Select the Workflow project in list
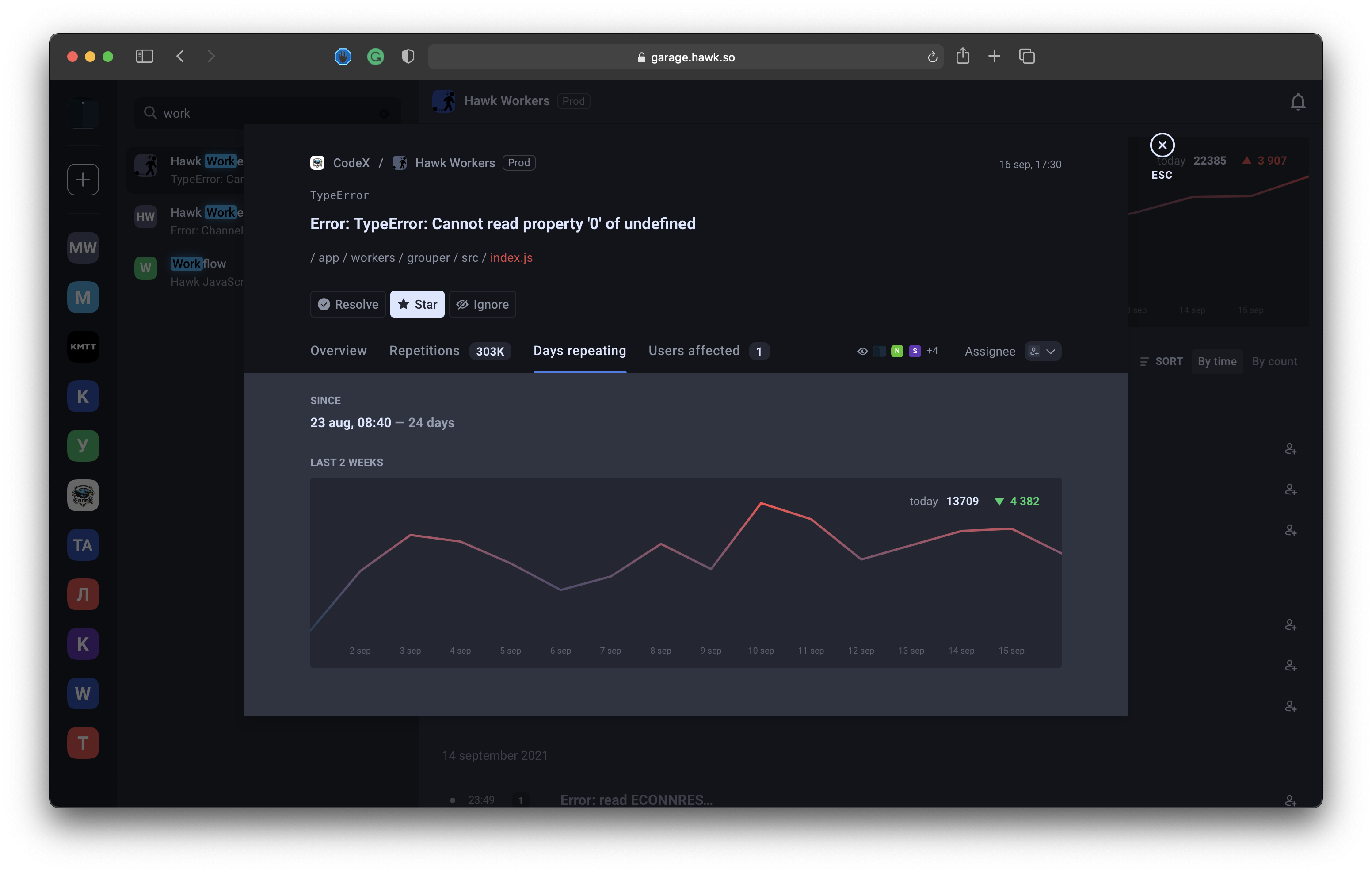This screenshot has height=873, width=1372. coord(186,272)
